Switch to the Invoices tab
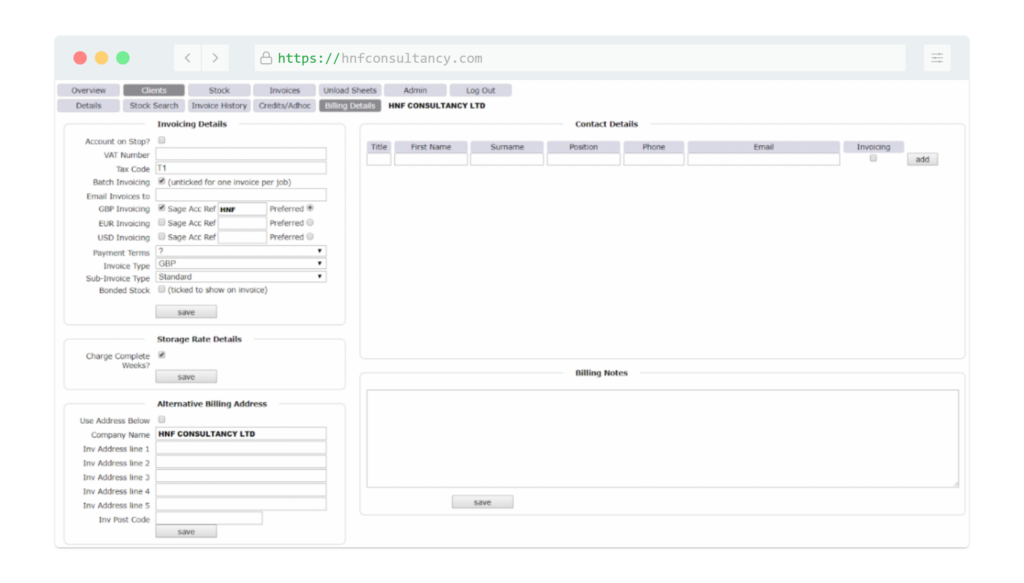The image size is (1024, 583). pyautogui.click(x=284, y=91)
